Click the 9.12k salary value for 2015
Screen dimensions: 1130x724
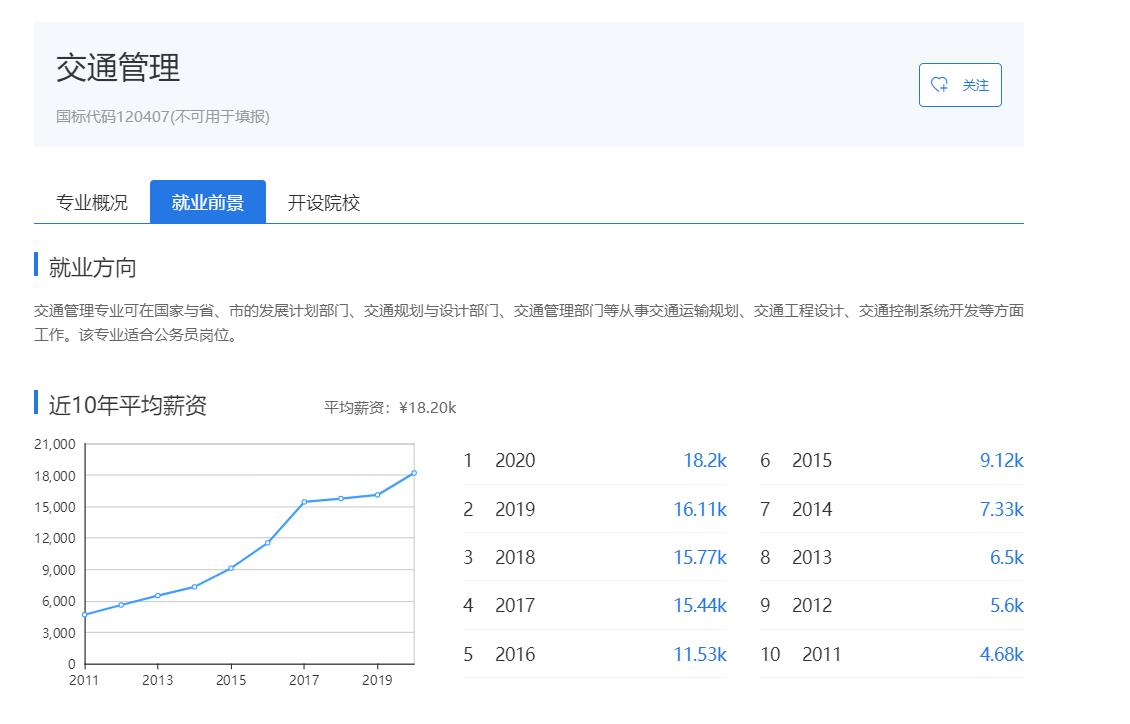1002,460
